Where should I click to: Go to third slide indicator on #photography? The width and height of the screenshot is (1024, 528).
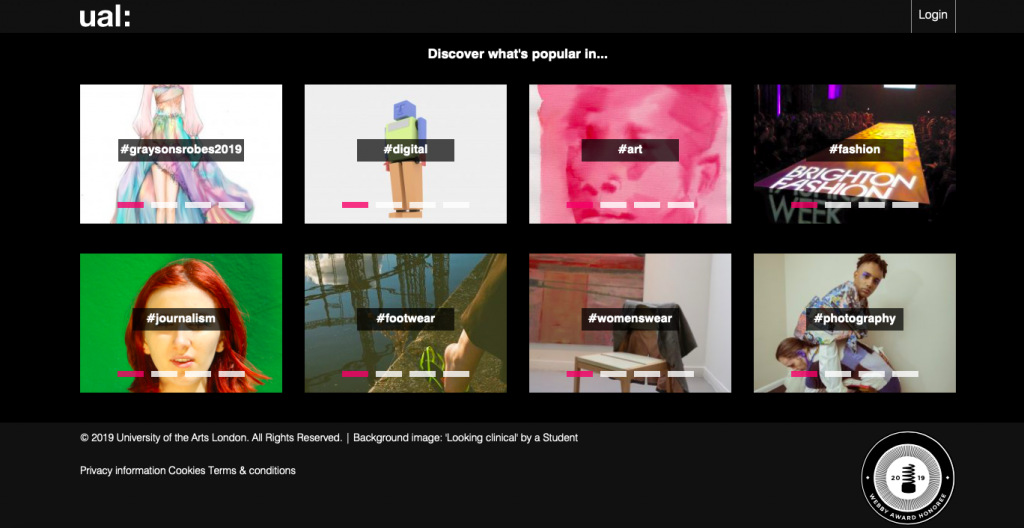pyautogui.click(x=872, y=374)
